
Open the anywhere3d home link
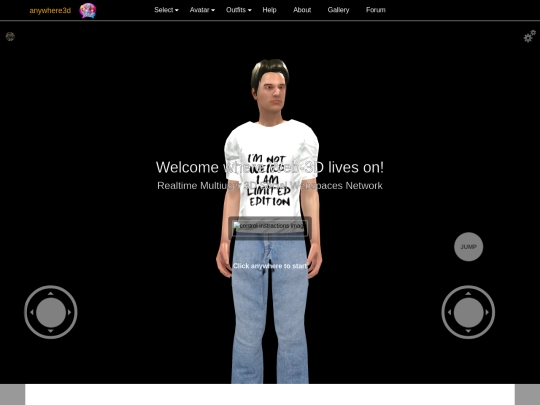50,10
